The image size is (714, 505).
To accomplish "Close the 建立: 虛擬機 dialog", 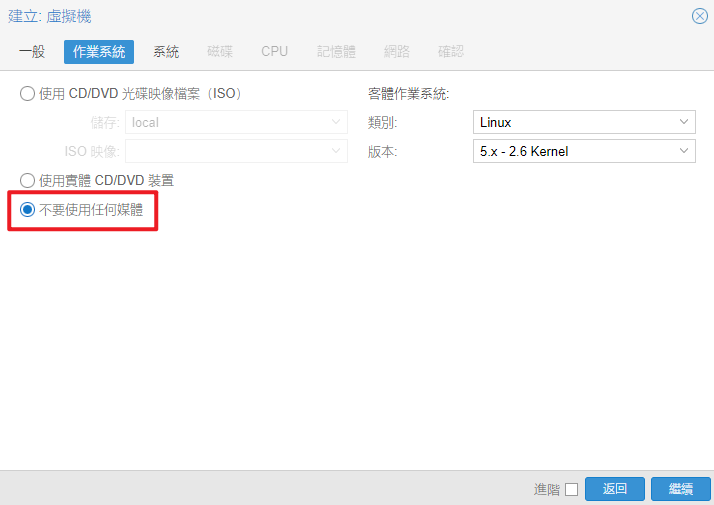I will pyautogui.click(x=700, y=16).
